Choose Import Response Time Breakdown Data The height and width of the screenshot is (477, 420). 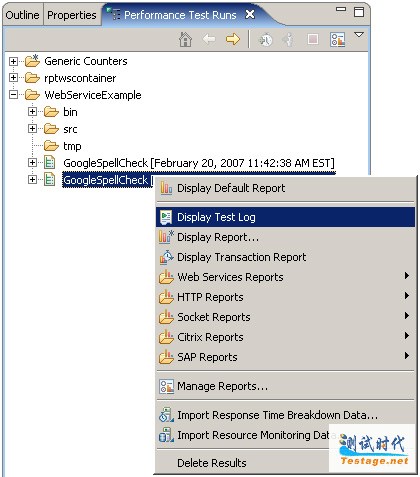click(285, 415)
